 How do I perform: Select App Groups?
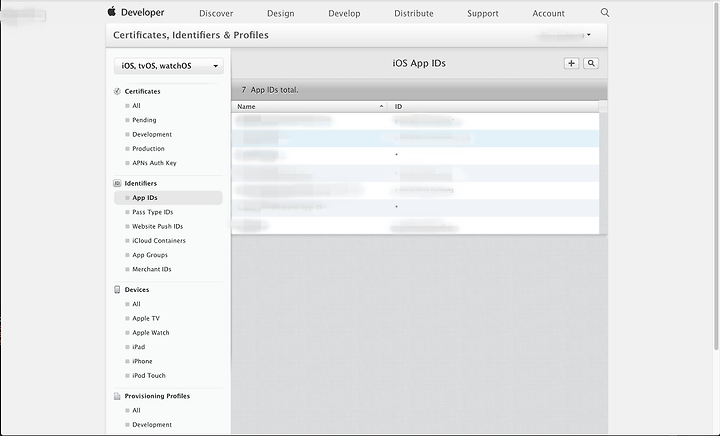[150, 255]
